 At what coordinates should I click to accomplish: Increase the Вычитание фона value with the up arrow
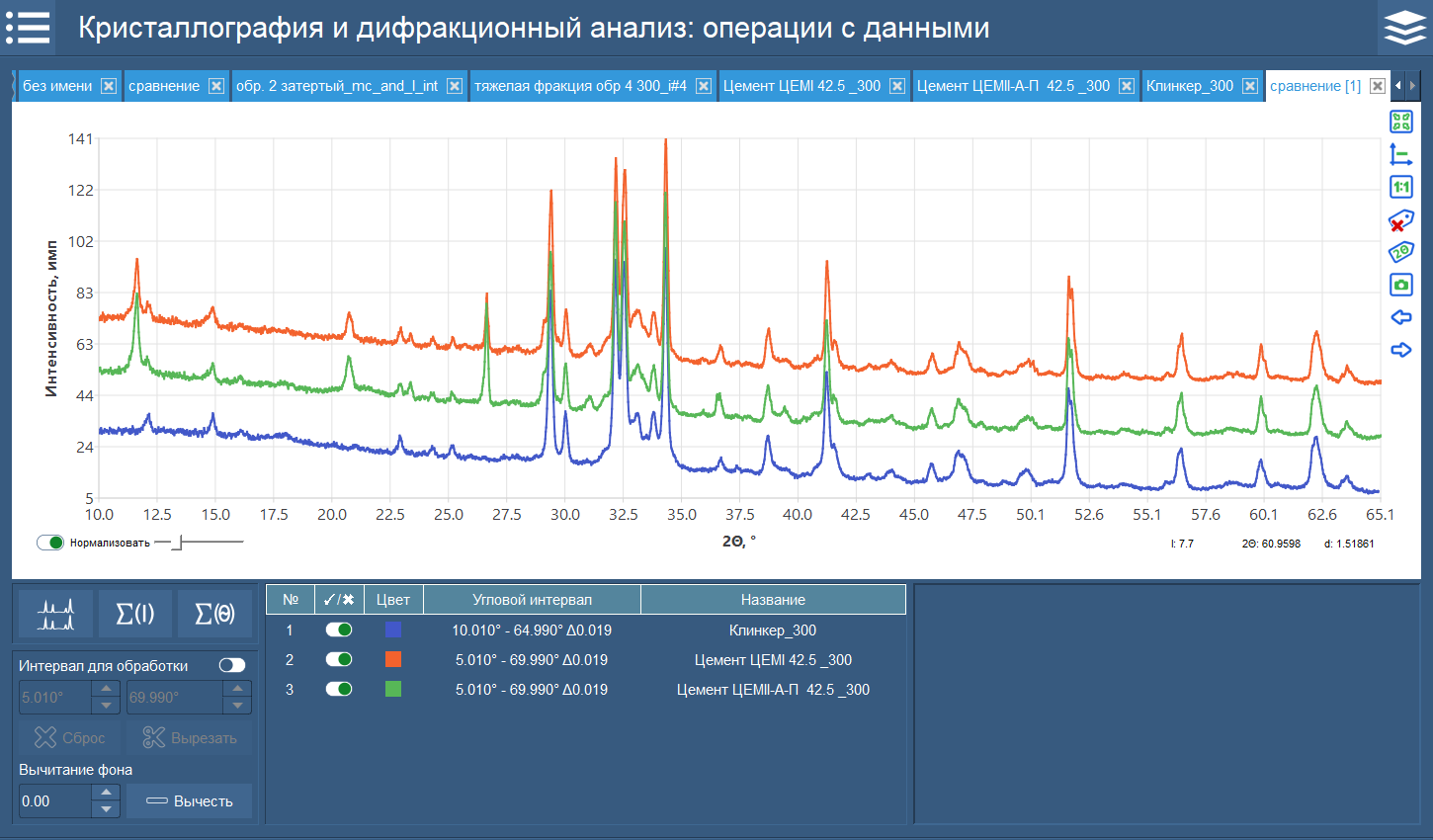tap(106, 795)
